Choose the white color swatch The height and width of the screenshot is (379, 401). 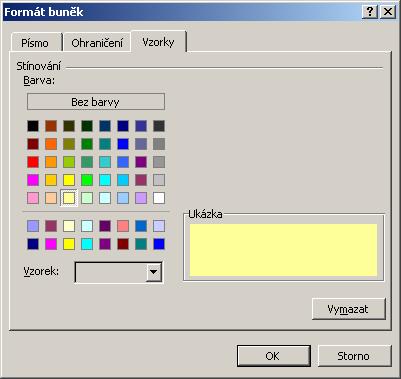click(159, 198)
